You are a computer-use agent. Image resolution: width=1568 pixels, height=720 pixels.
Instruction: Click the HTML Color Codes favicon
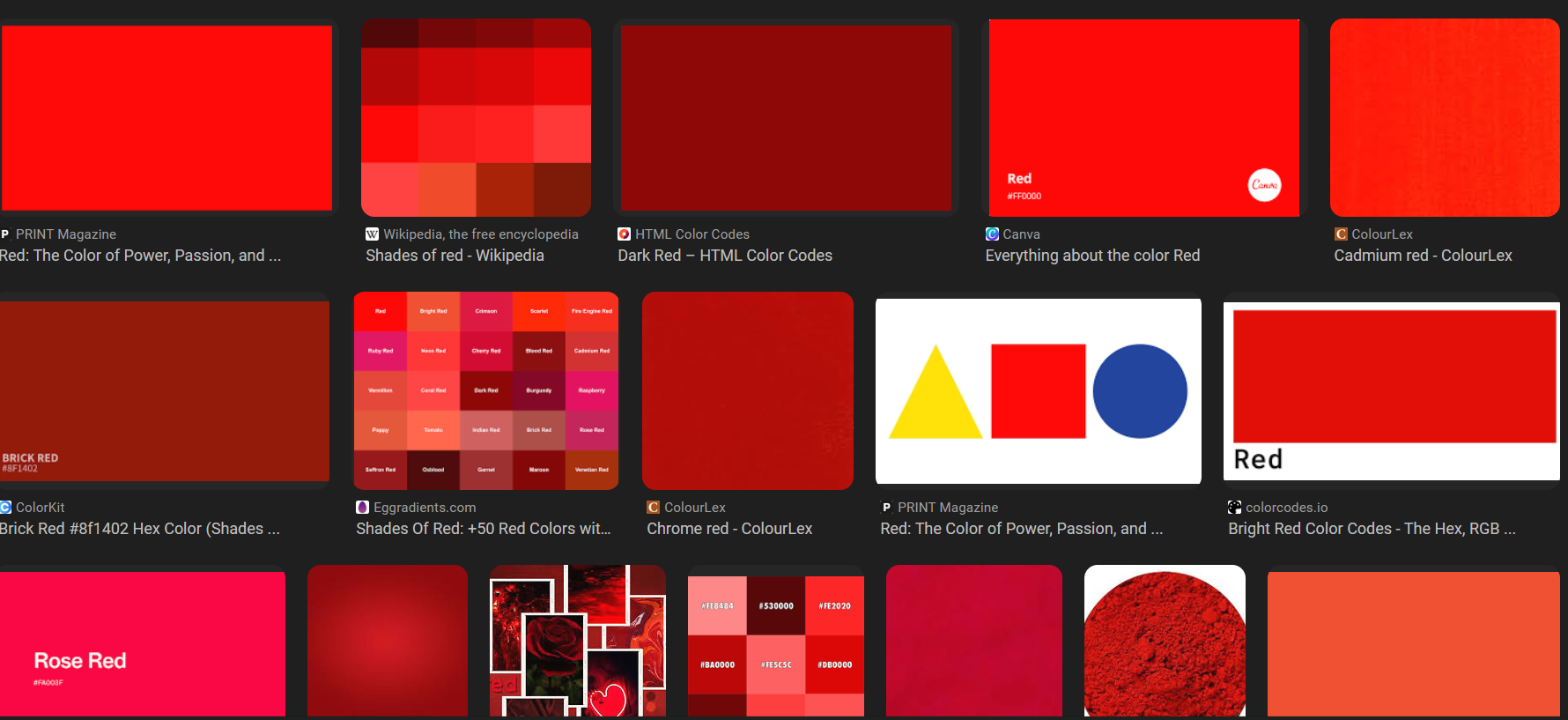624,234
